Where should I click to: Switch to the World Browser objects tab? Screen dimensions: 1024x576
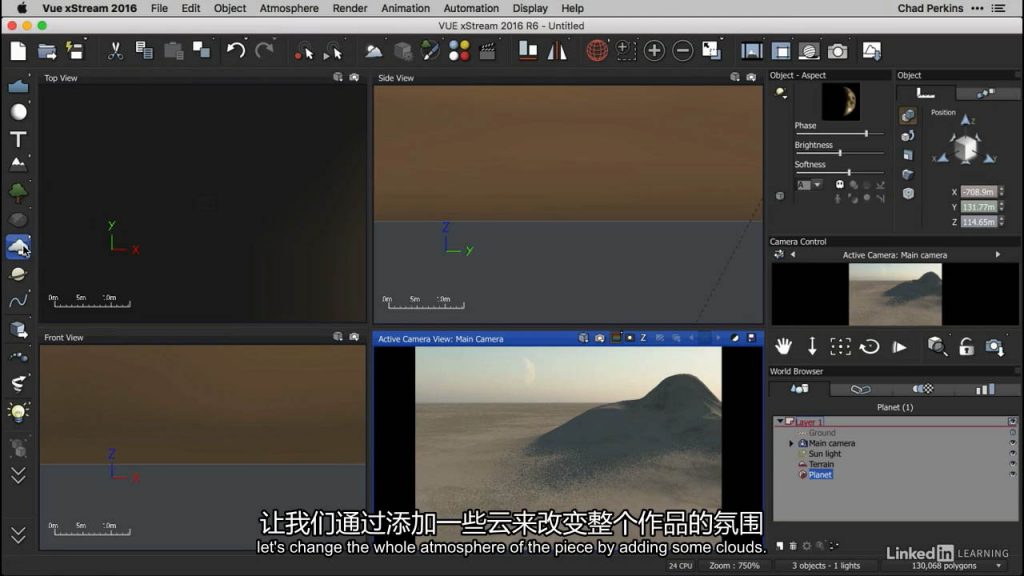tap(799, 389)
